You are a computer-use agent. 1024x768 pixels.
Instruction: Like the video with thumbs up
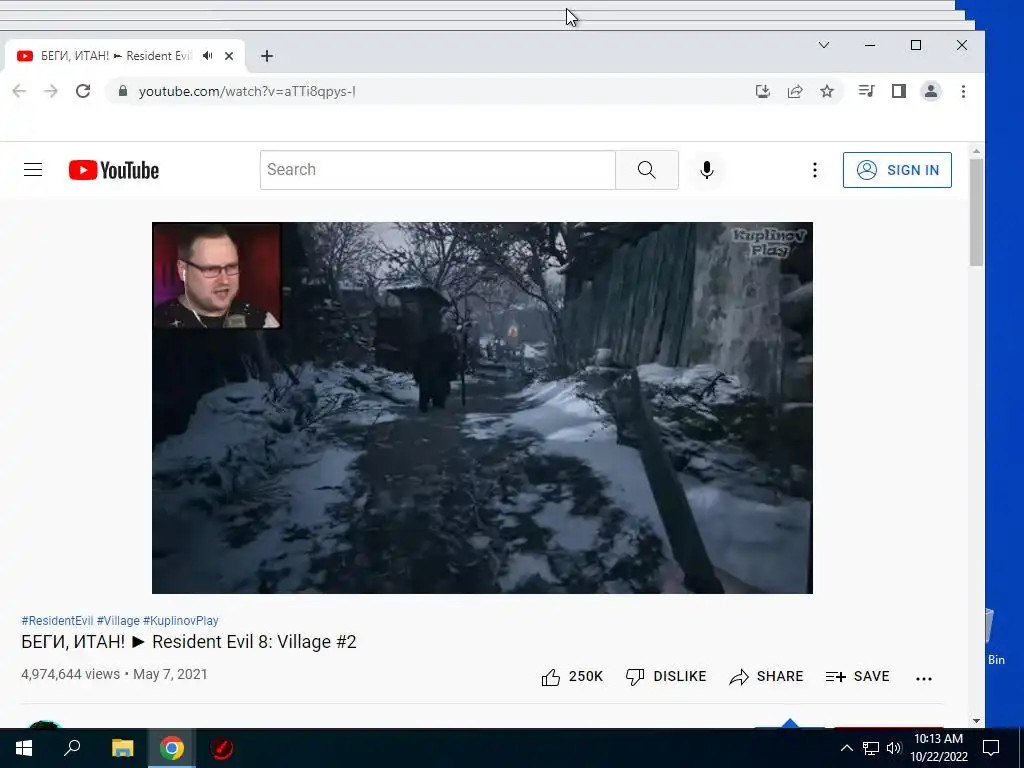point(572,677)
